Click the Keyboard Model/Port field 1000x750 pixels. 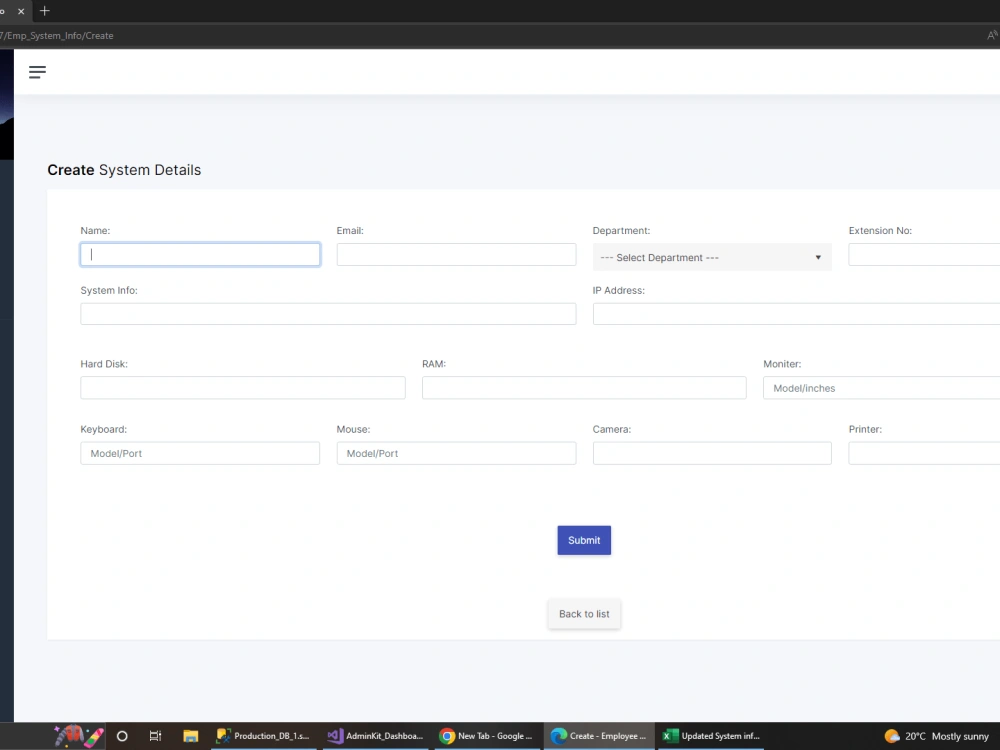(x=200, y=453)
